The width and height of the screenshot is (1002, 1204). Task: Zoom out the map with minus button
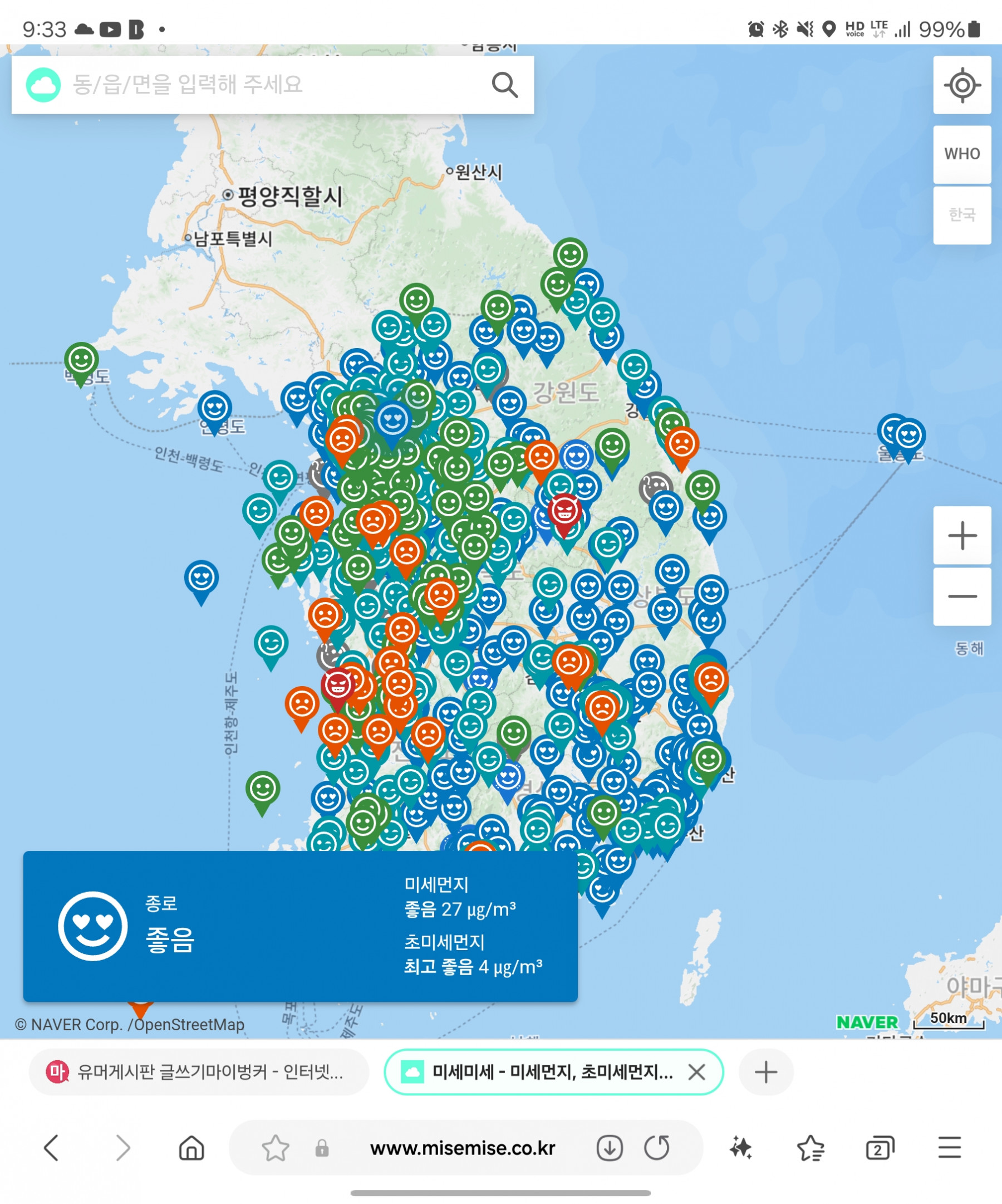961,596
